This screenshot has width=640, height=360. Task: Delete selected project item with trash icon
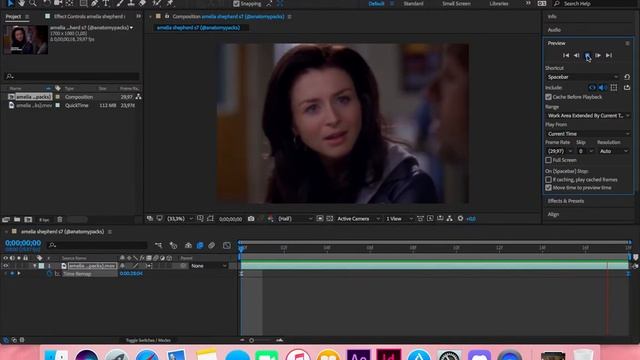pyautogui.click(x=60, y=220)
